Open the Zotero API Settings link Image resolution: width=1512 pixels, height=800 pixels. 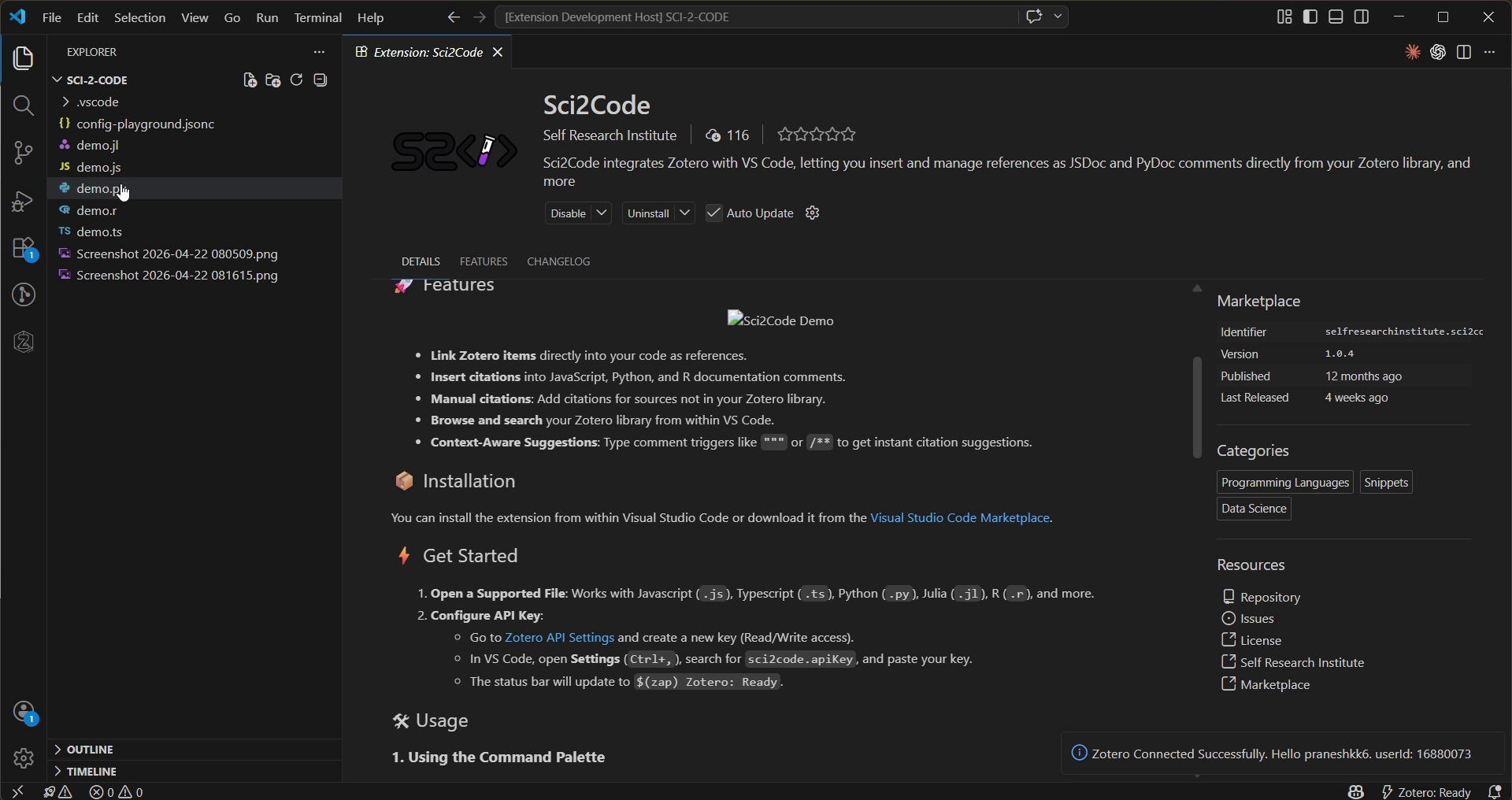559,638
